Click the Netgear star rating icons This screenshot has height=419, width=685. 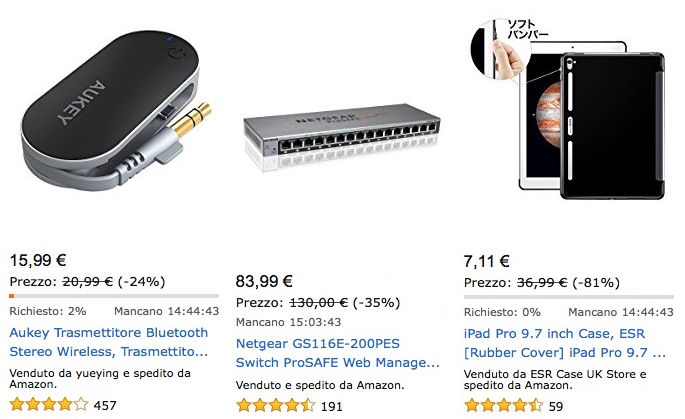tap(276, 405)
